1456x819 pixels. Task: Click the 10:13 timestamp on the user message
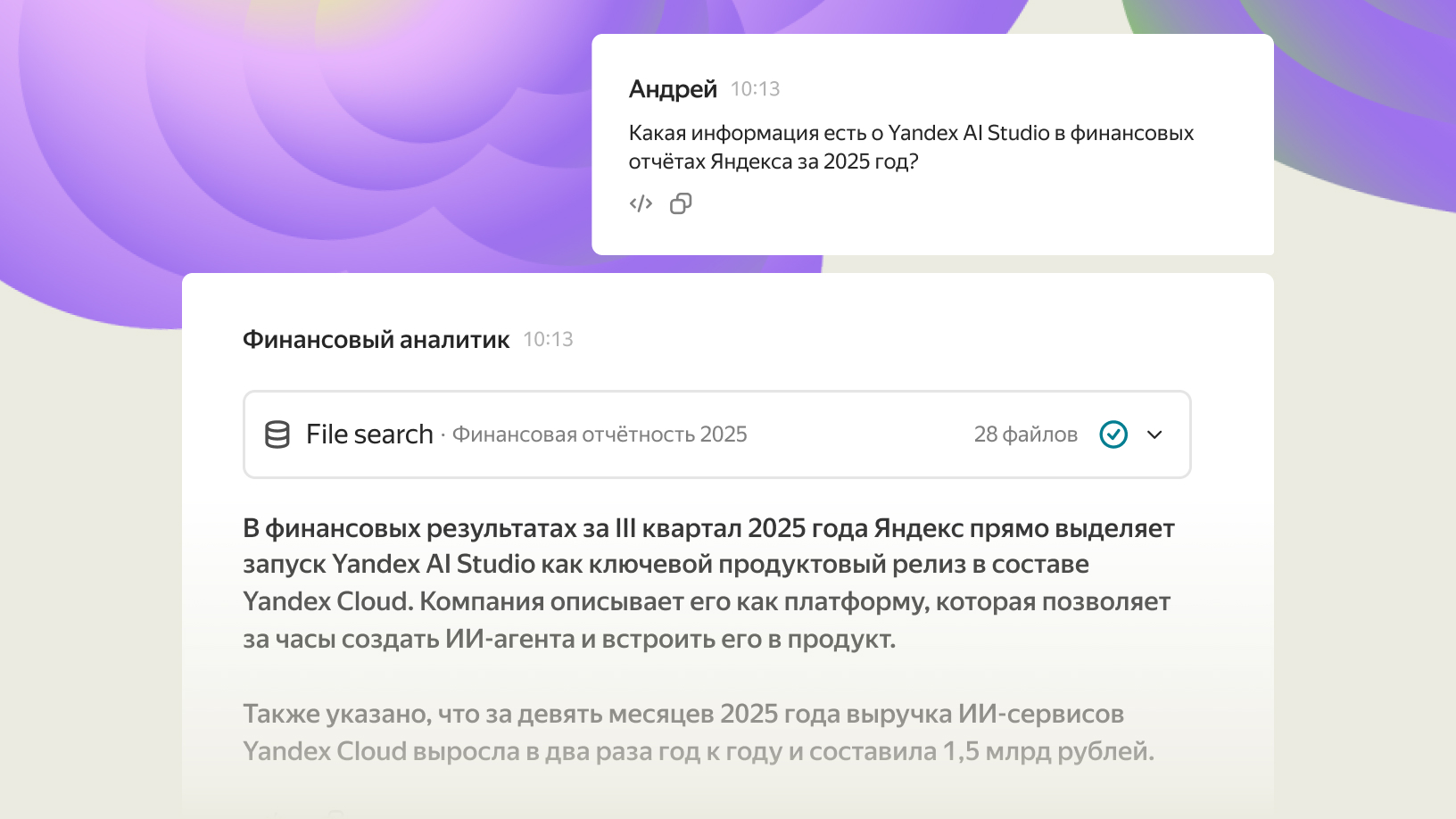point(755,88)
